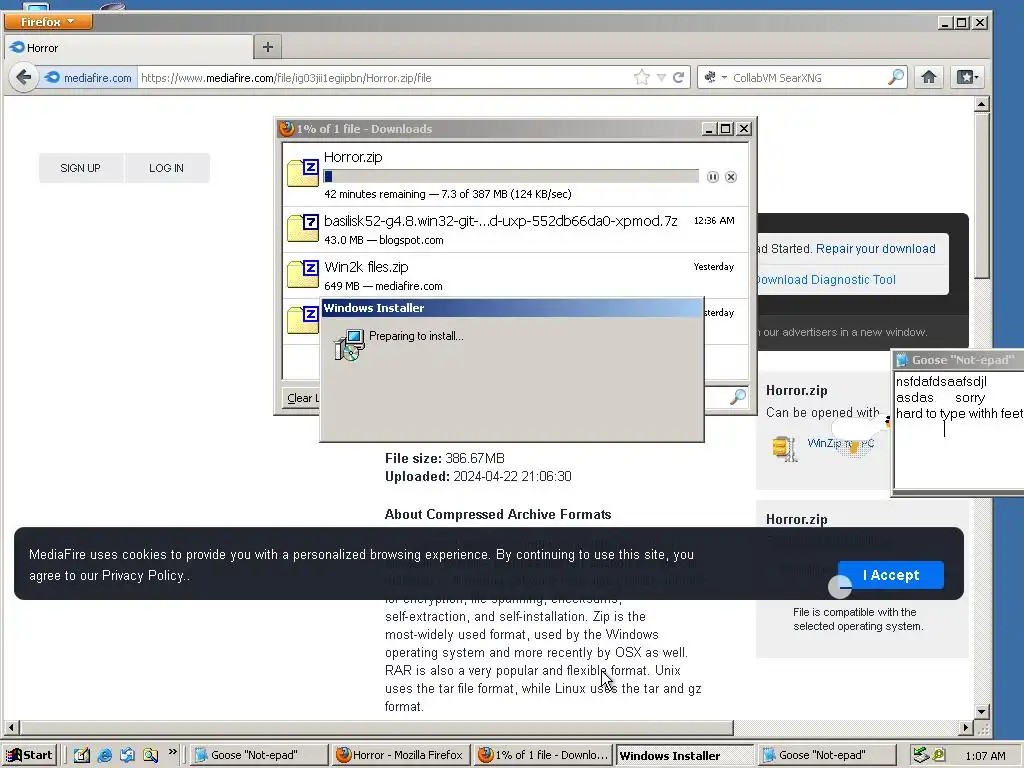1024x768 pixels.
Task: Switch to the Downloads taskbar button
Action: tap(543, 755)
